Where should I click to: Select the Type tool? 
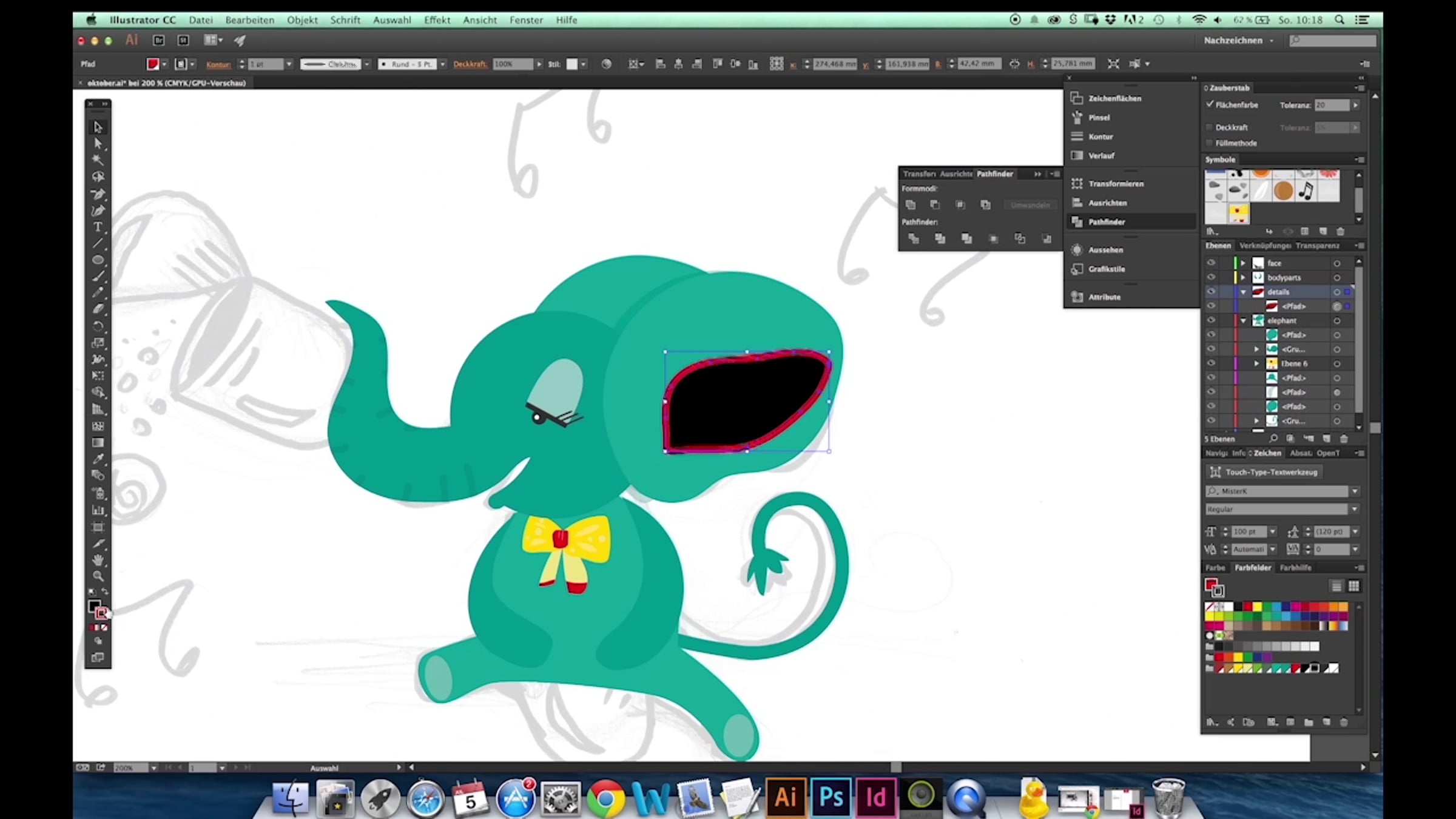98,227
